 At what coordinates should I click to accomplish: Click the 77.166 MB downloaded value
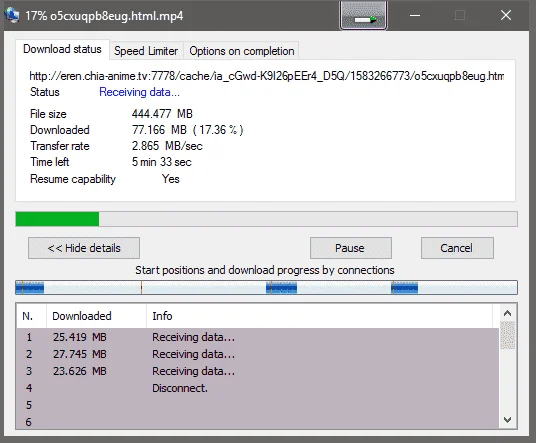[x=187, y=130]
